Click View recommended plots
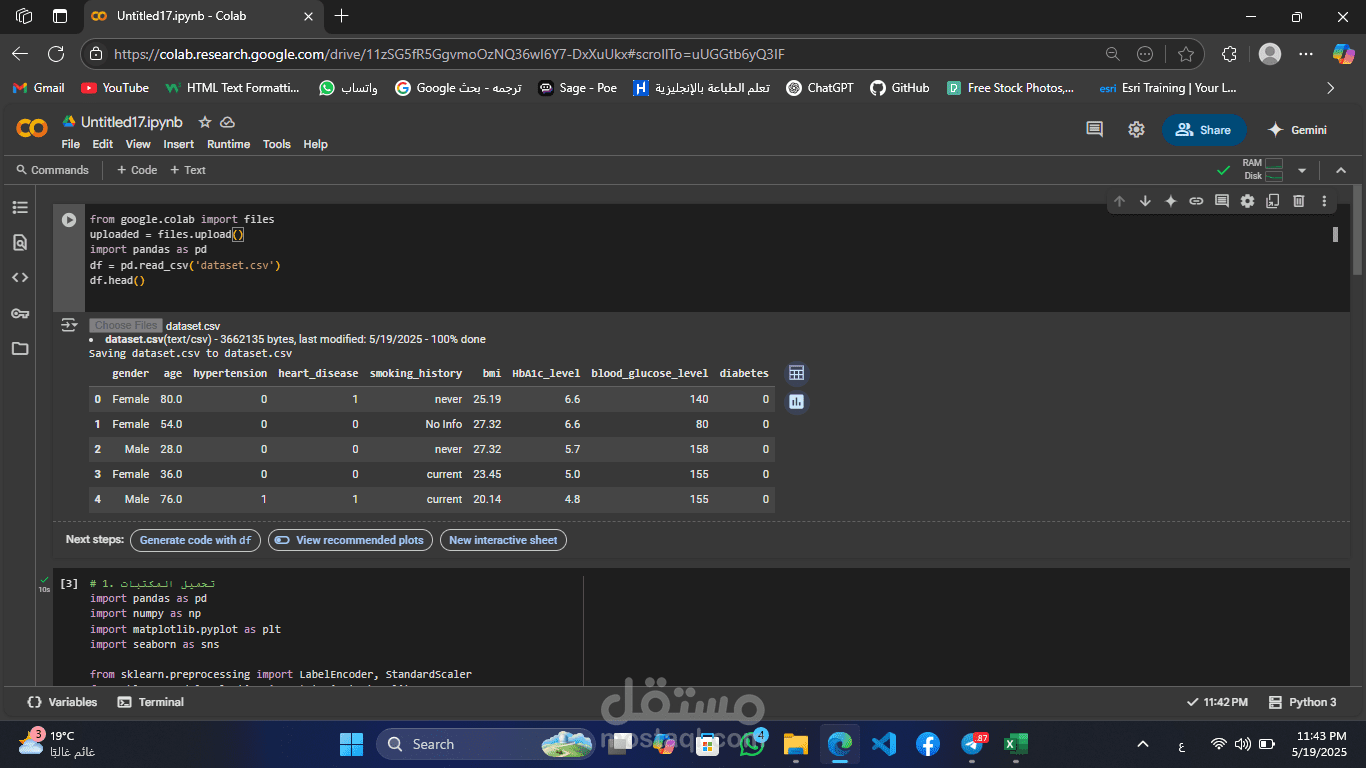The image size is (1366, 768). click(350, 540)
